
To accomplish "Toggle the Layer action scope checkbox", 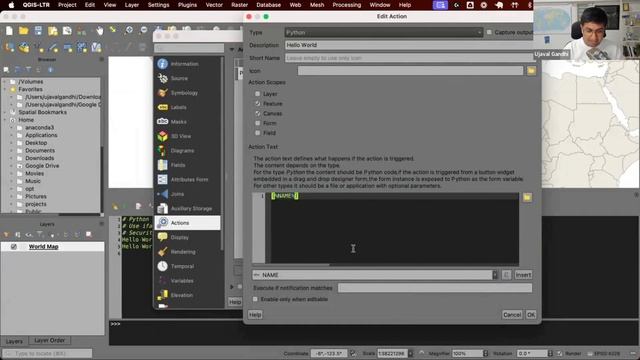I will tap(258, 94).
